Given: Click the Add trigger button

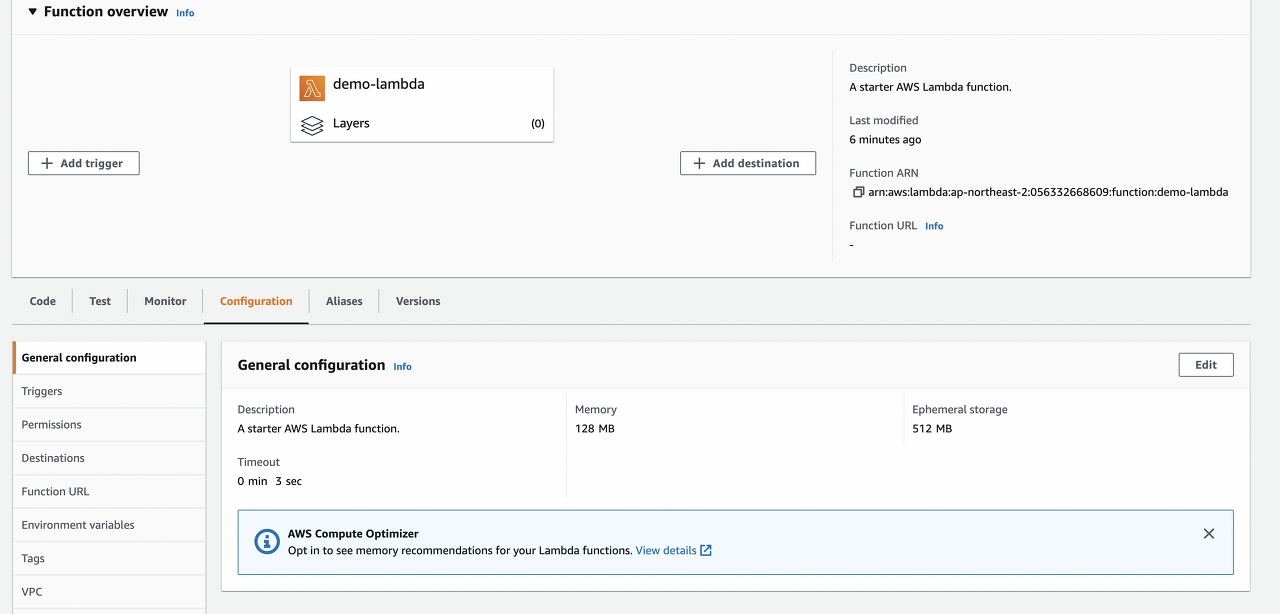Looking at the screenshot, I should click(x=84, y=163).
